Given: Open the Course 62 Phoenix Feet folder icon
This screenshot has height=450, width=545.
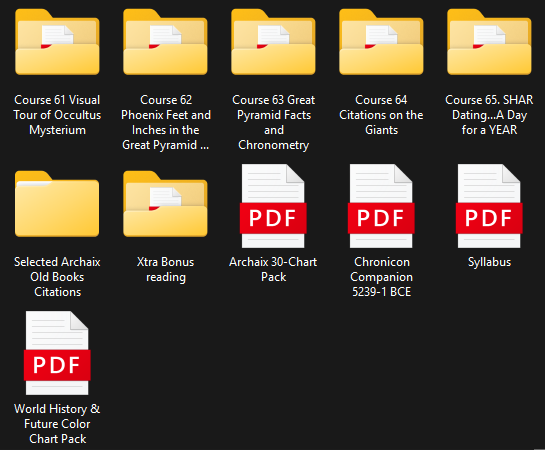Looking at the screenshot, I should 165,42.
